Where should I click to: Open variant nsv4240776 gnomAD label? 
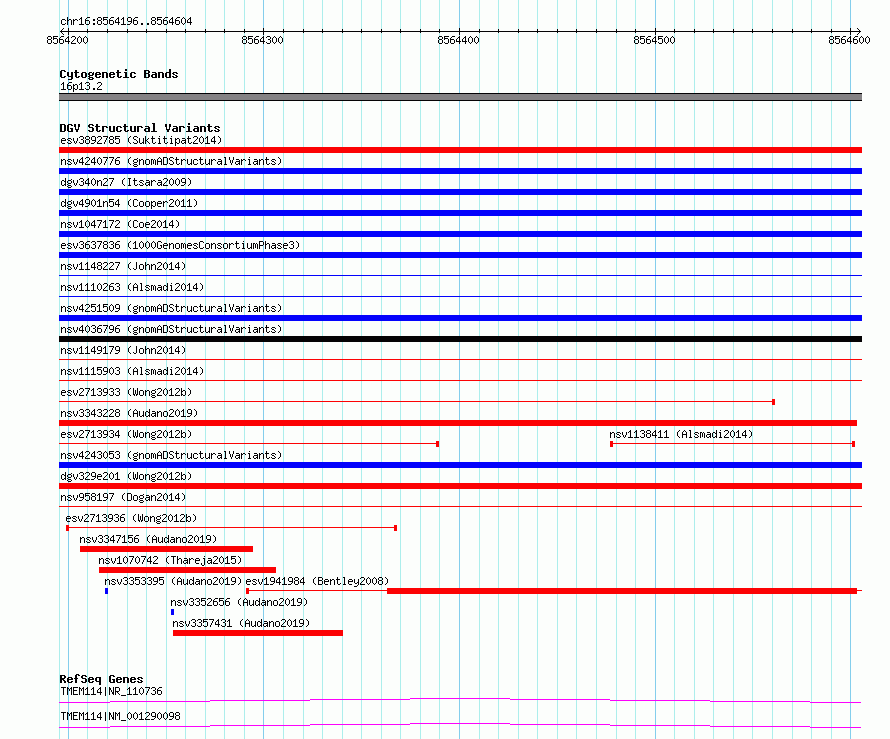pos(171,161)
